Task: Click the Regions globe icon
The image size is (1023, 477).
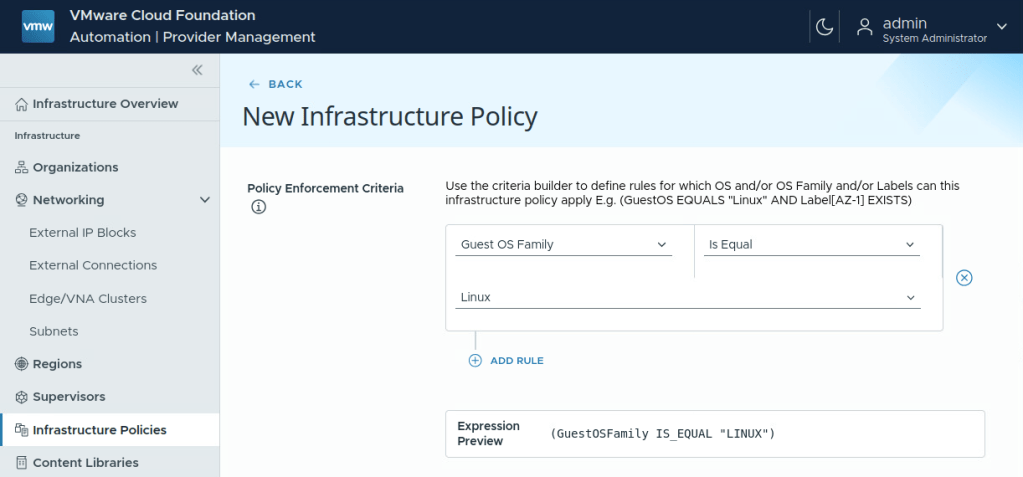Action: (22, 364)
